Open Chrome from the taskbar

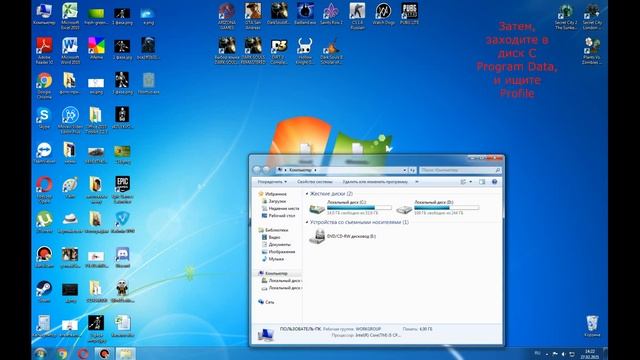click(x=62, y=353)
